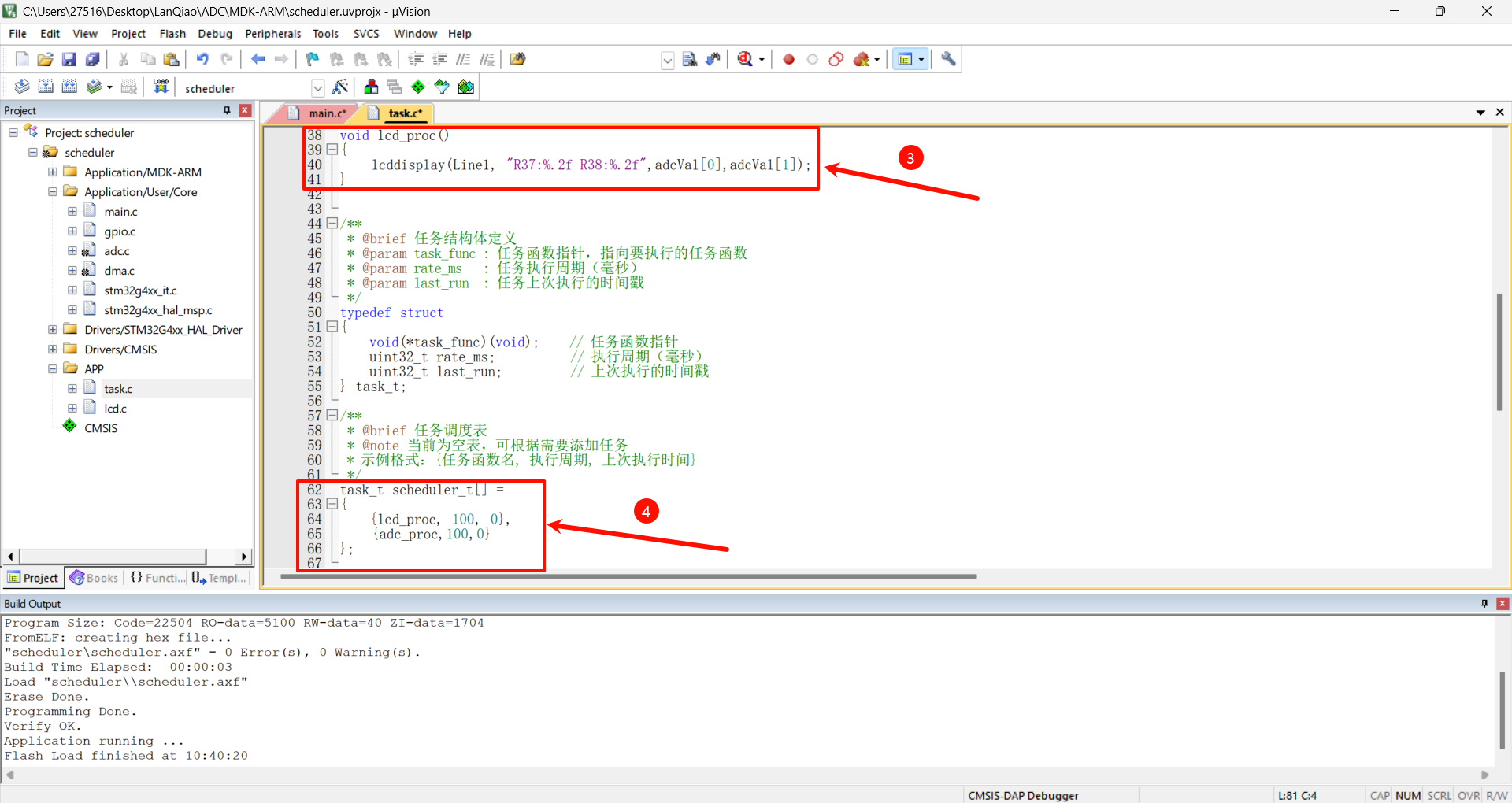Open the Pack Installer icon

[465, 87]
